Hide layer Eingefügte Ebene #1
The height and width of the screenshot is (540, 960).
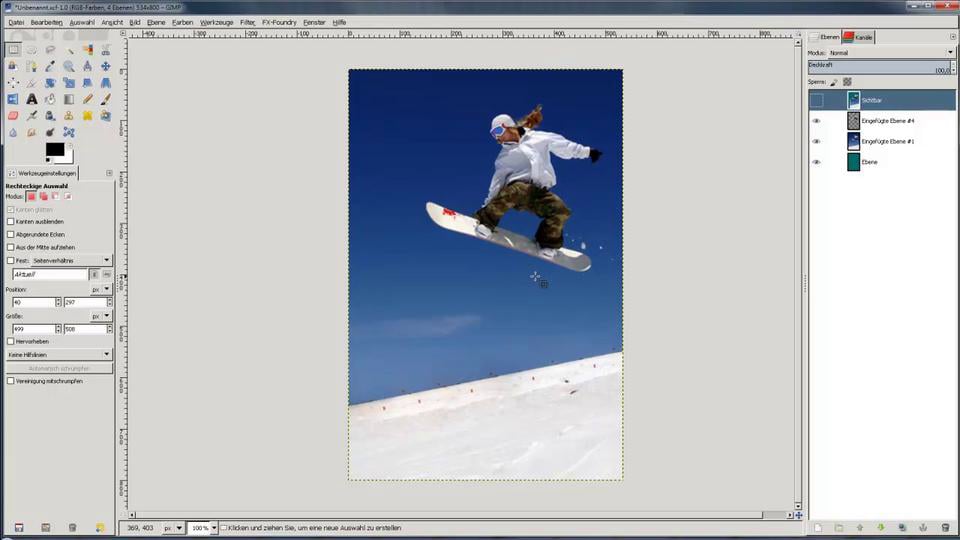[816, 141]
